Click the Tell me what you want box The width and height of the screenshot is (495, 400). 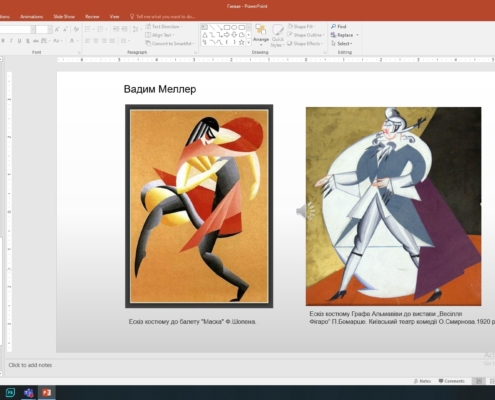point(162,17)
